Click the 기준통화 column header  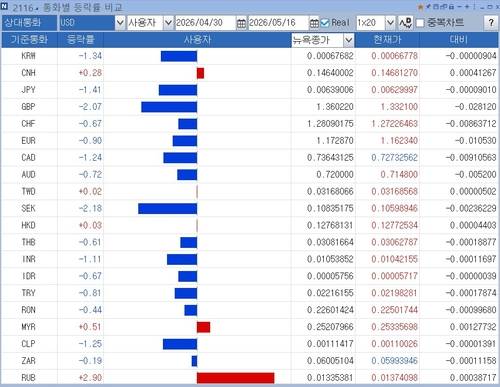point(29,40)
